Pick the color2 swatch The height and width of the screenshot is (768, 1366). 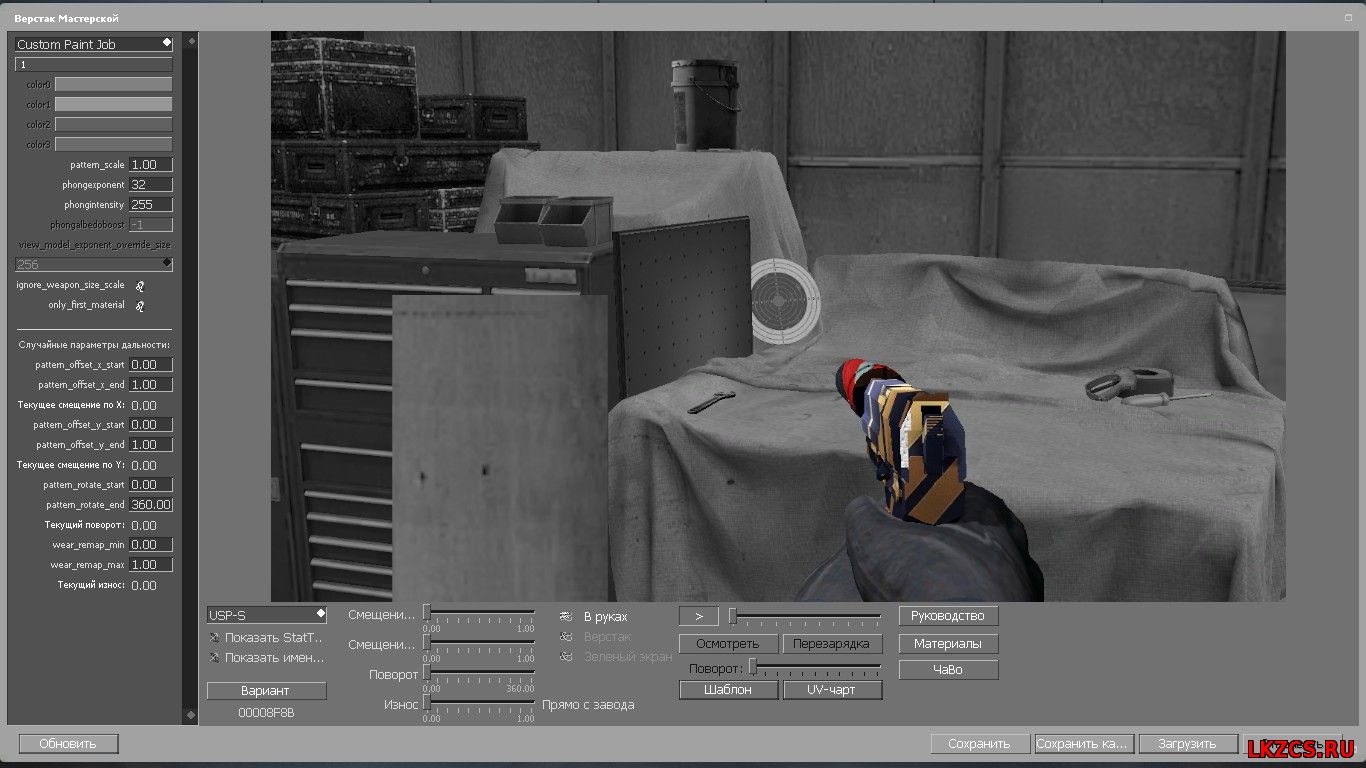(x=113, y=124)
